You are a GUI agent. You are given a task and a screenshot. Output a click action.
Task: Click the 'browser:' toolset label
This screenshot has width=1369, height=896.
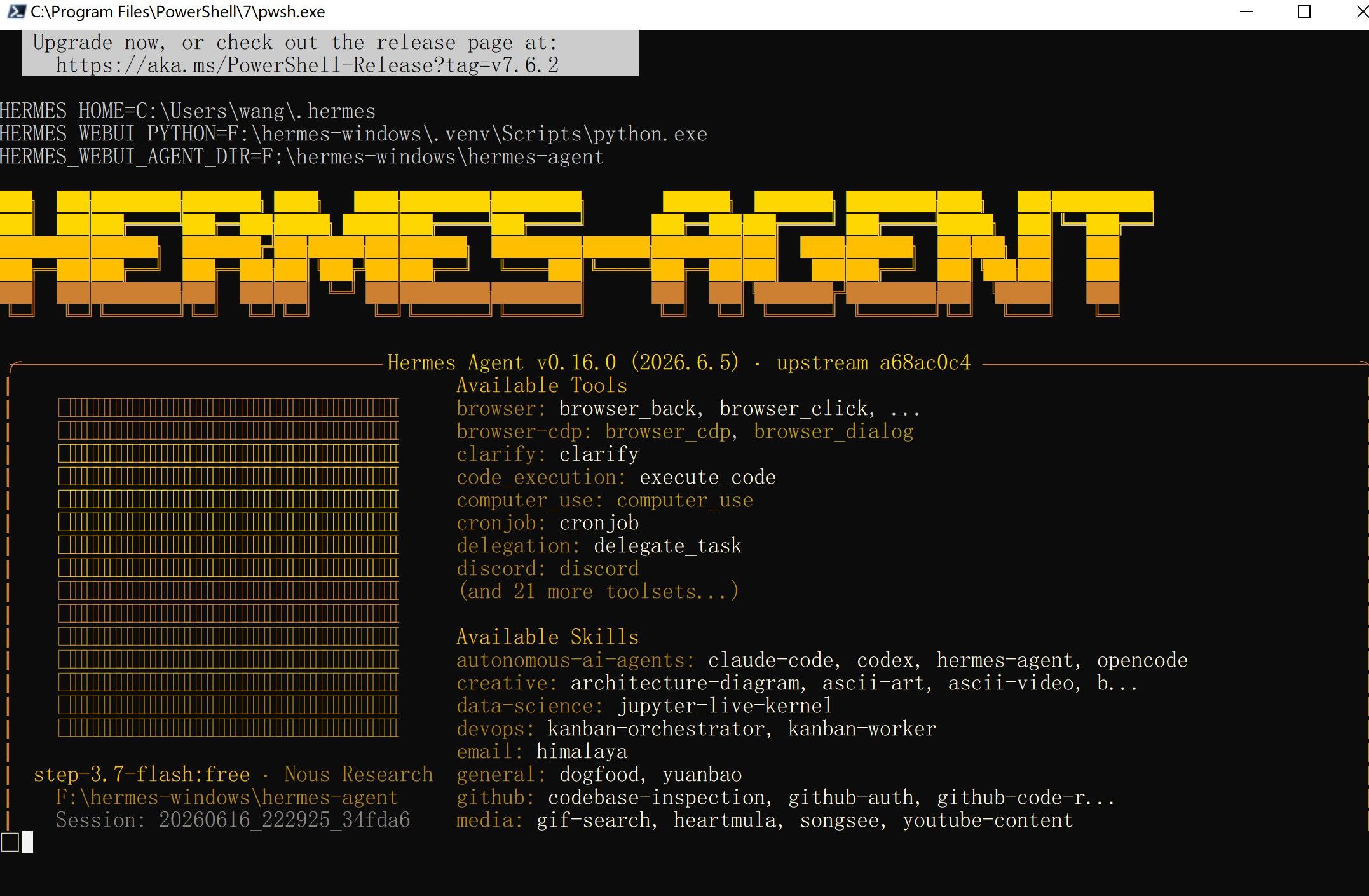point(501,409)
